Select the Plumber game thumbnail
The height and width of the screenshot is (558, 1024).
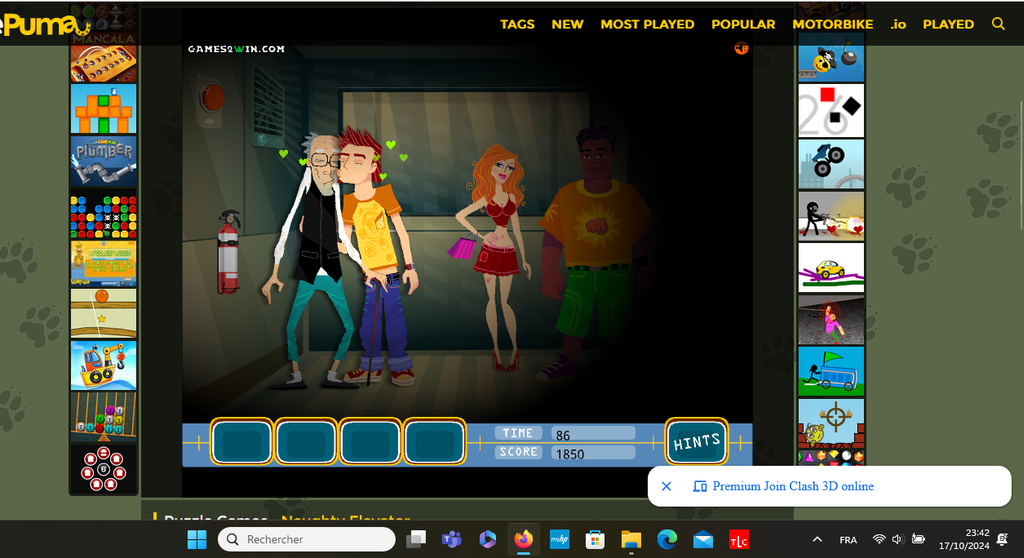pos(103,160)
